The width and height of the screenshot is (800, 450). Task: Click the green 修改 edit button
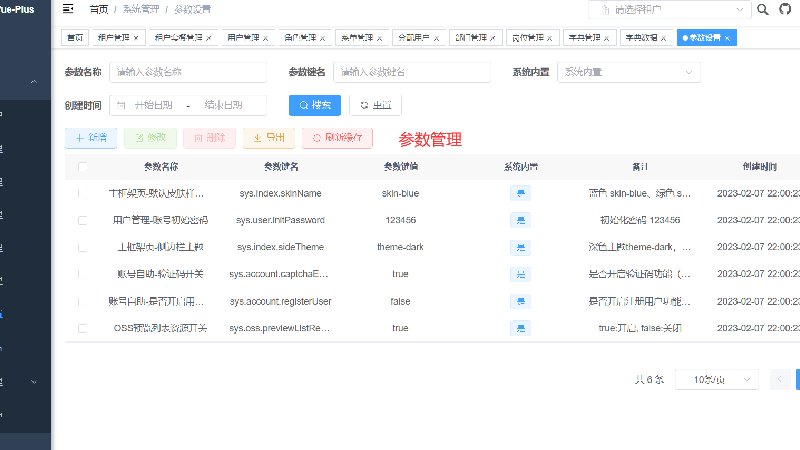tap(151, 138)
